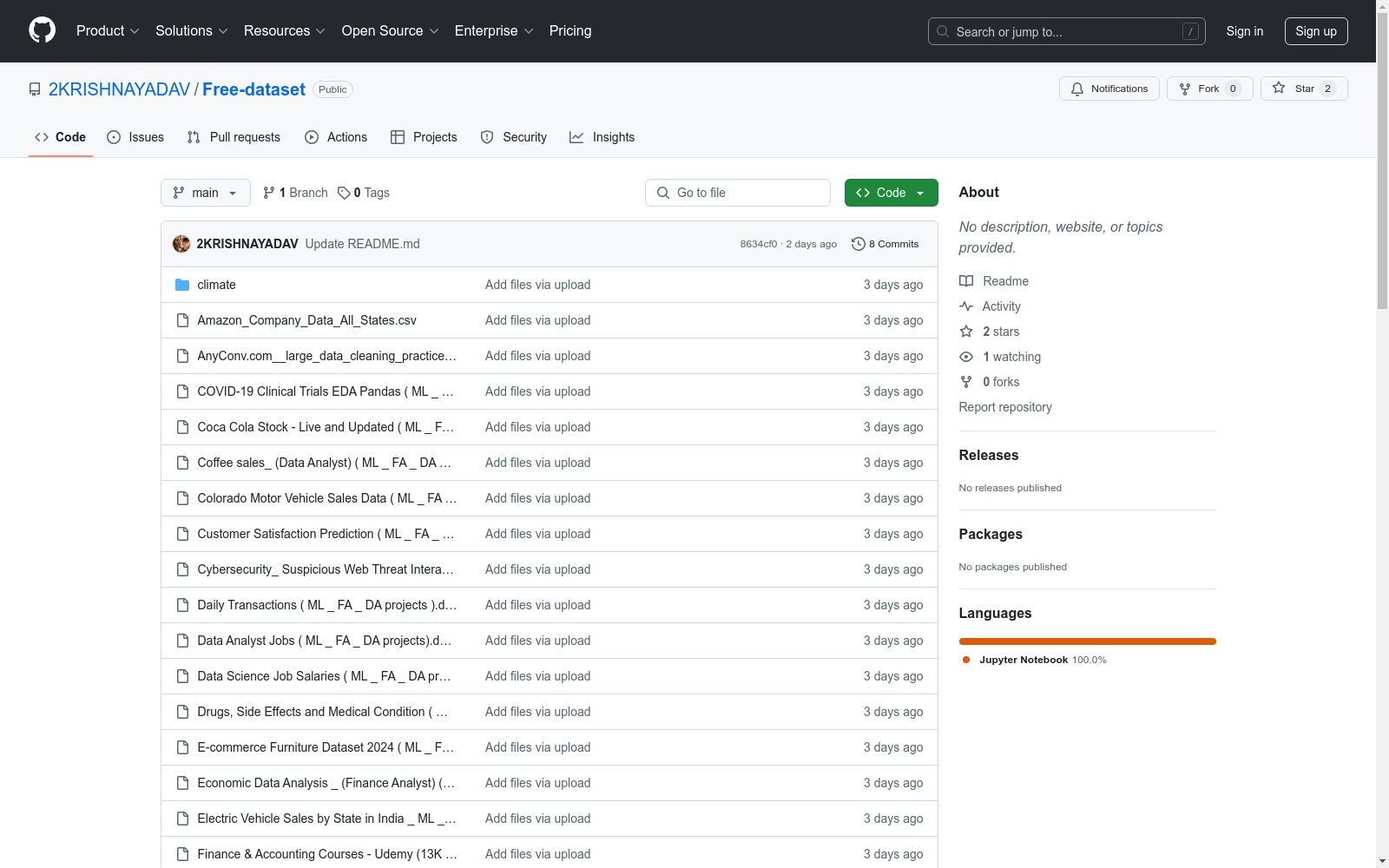Image resolution: width=1389 pixels, height=868 pixels.
Task: Expand the Resources menu
Action: pyautogui.click(x=285, y=30)
